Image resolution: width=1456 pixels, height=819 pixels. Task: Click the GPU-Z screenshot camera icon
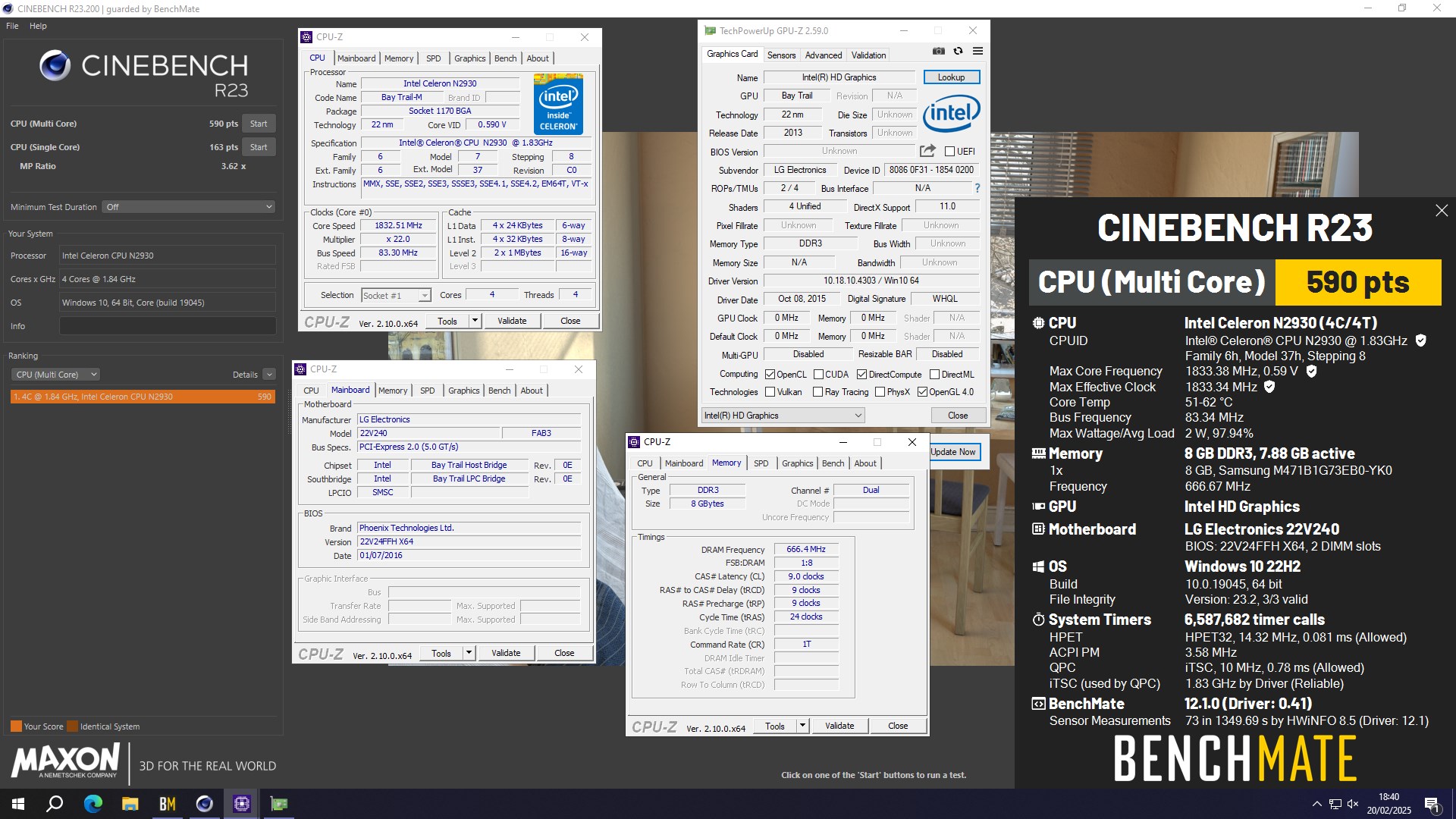coord(938,52)
